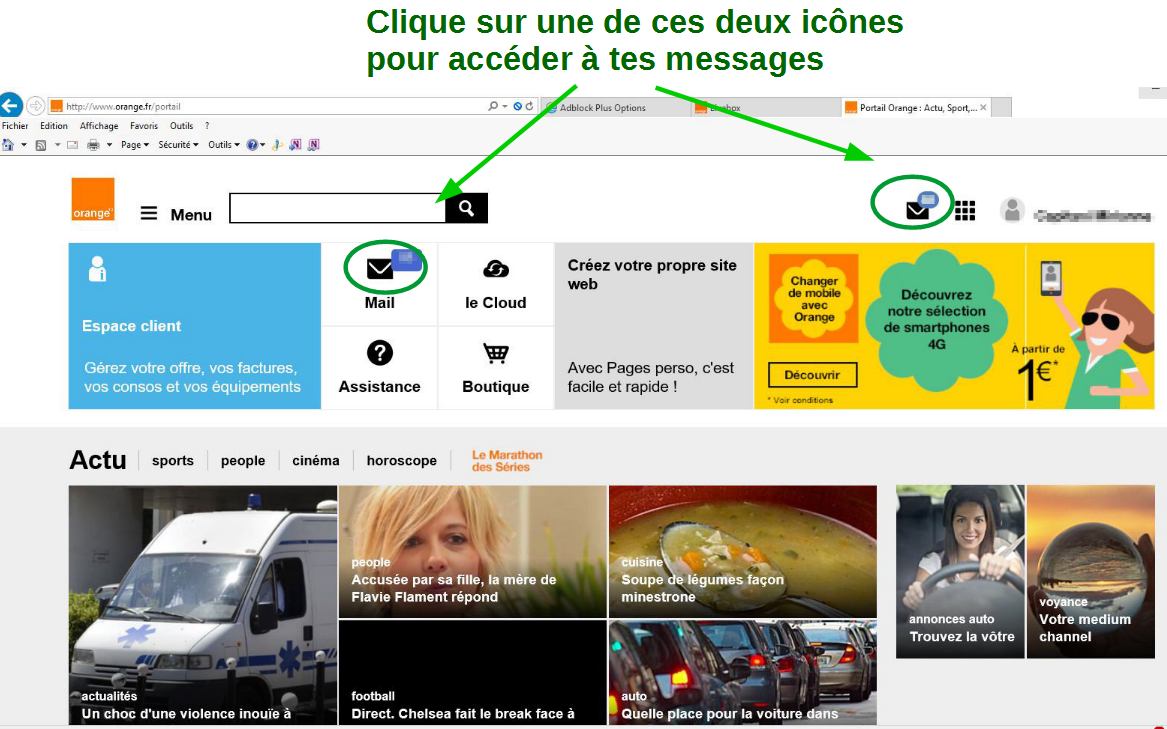This screenshot has width=1167, height=729.
Task: Open the Boutique shopping cart tile
Action: coord(496,368)
